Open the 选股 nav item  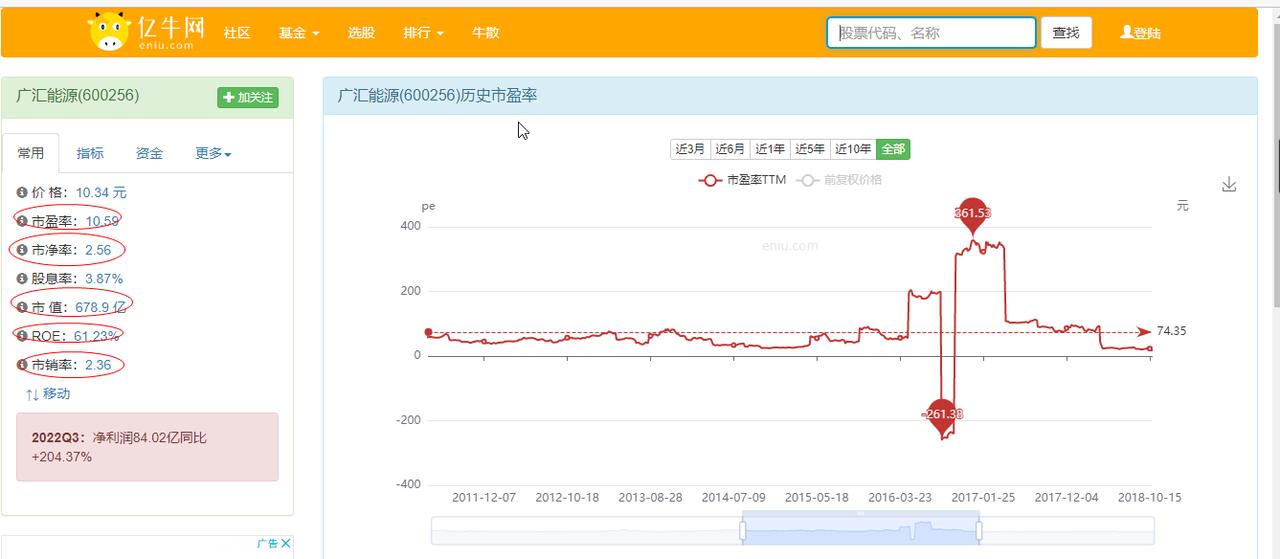click(361, 33)
